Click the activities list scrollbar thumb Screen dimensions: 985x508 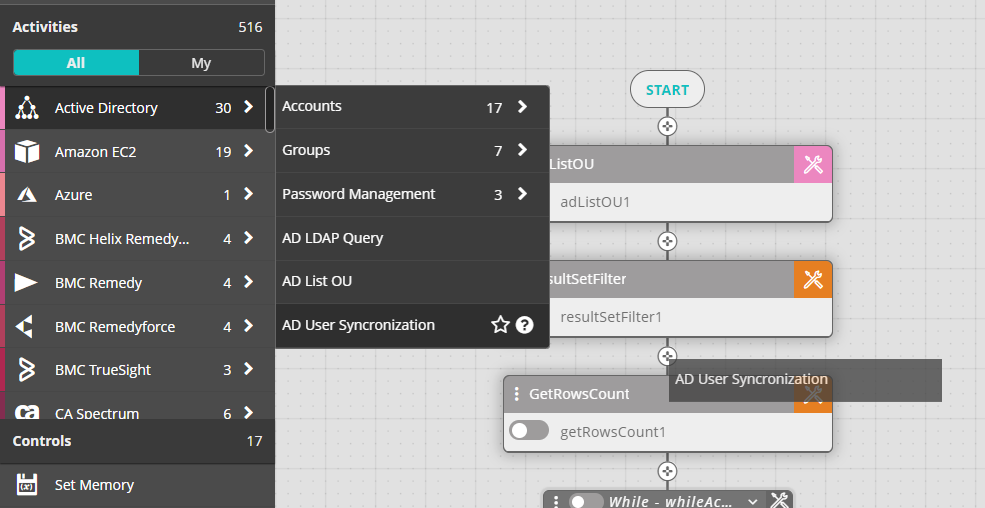click(x=269, y=109)
